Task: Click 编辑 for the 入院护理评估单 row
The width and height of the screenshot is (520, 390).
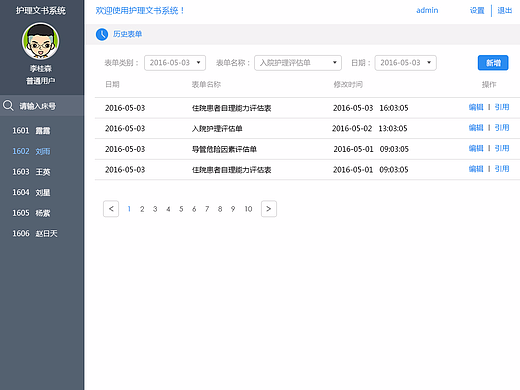Action: 476,128
